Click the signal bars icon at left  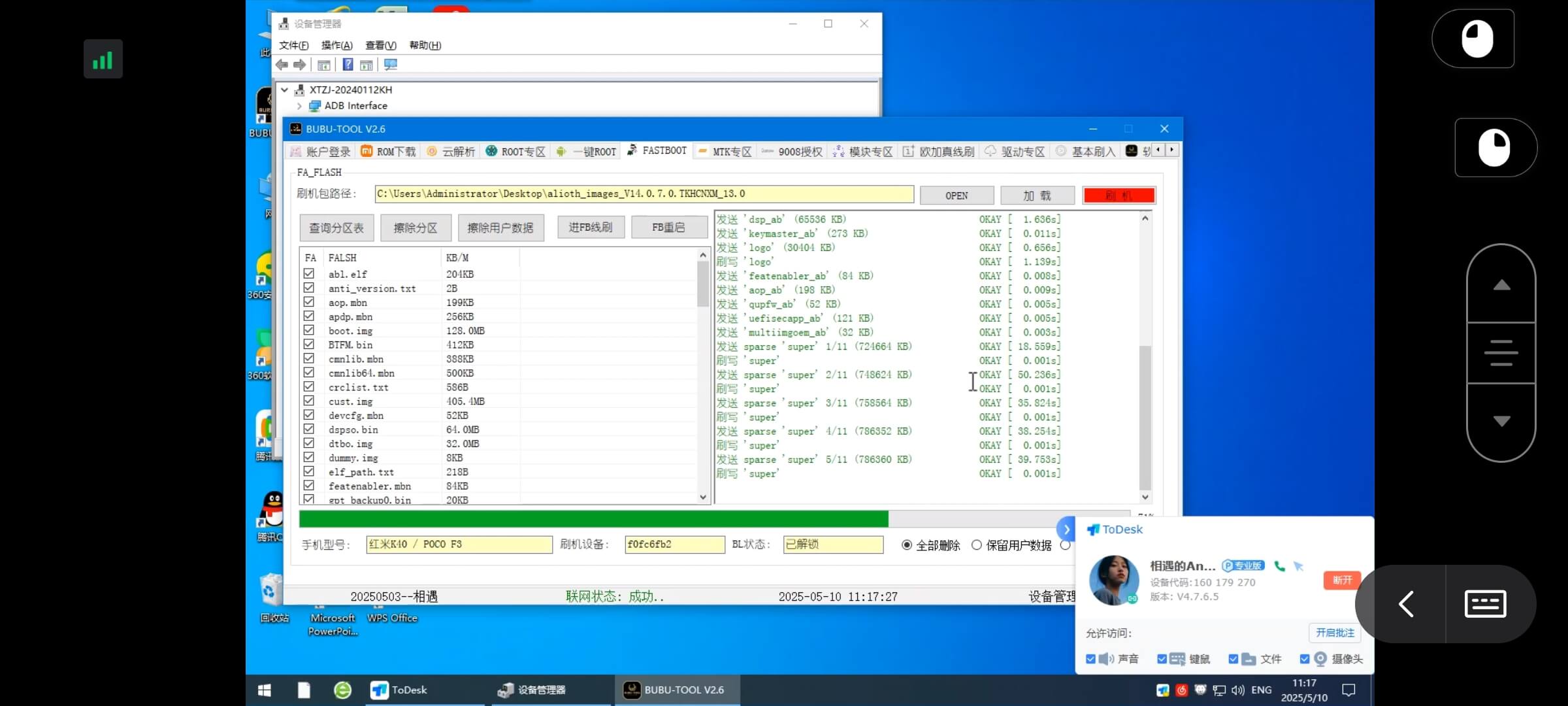tap(103, 59)
